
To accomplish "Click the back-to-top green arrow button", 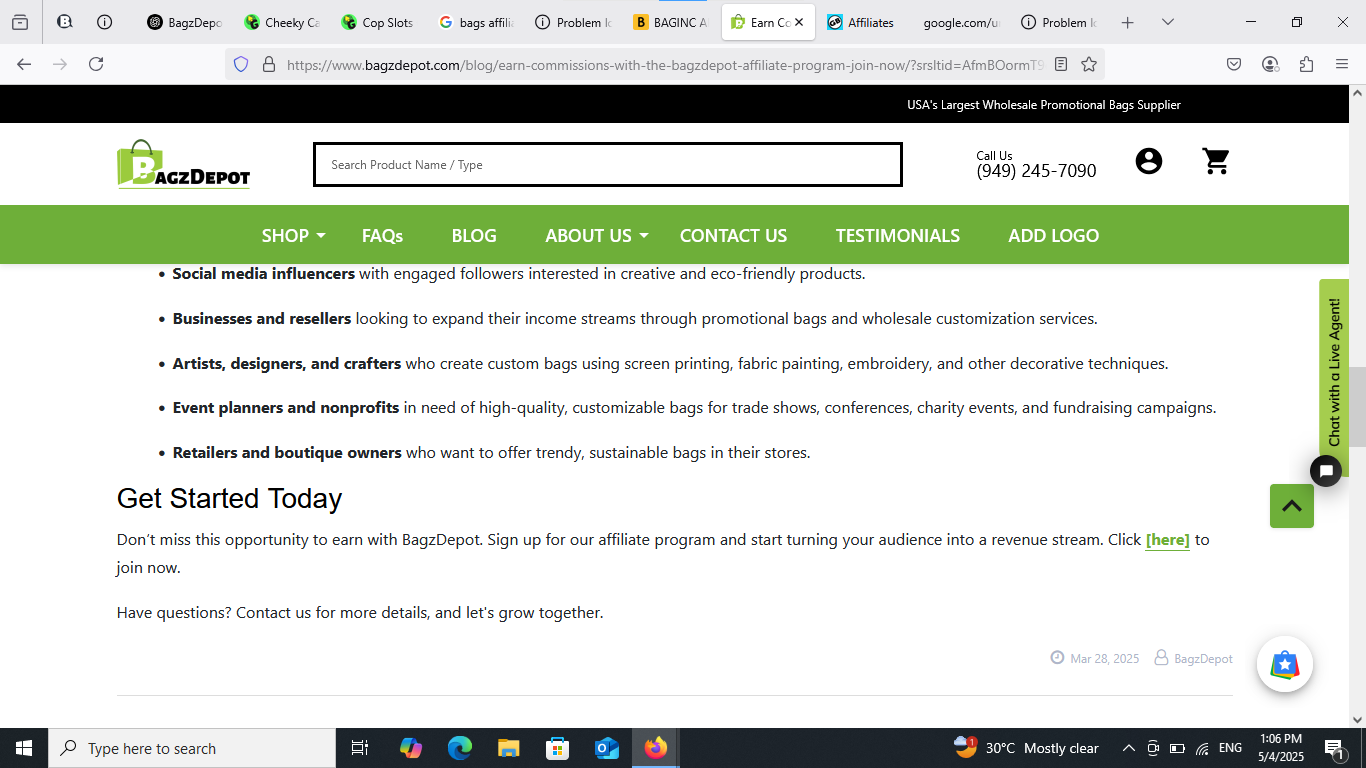I will (x=1292, y=506).
